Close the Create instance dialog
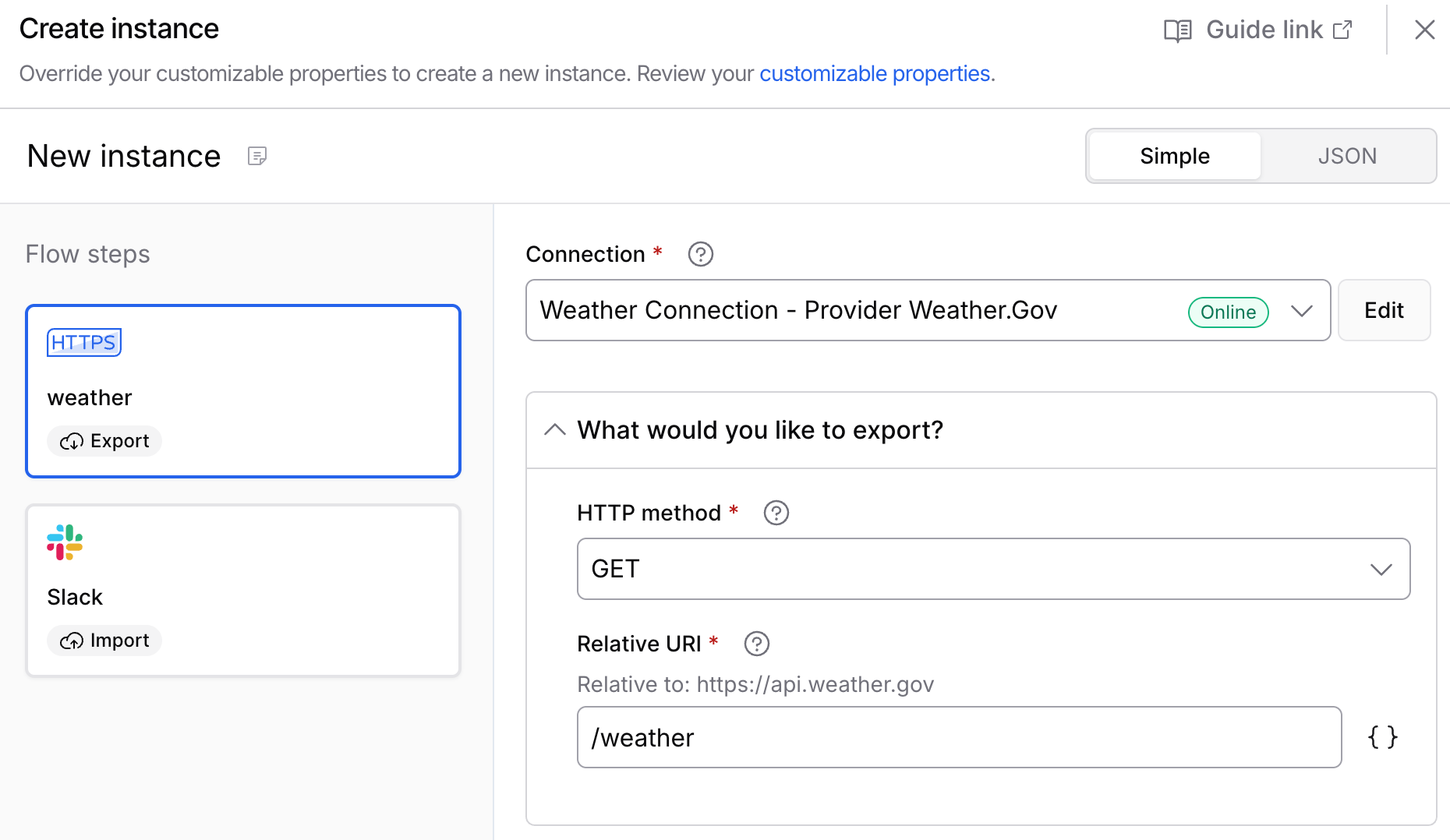 click(x=1424, y=30)
